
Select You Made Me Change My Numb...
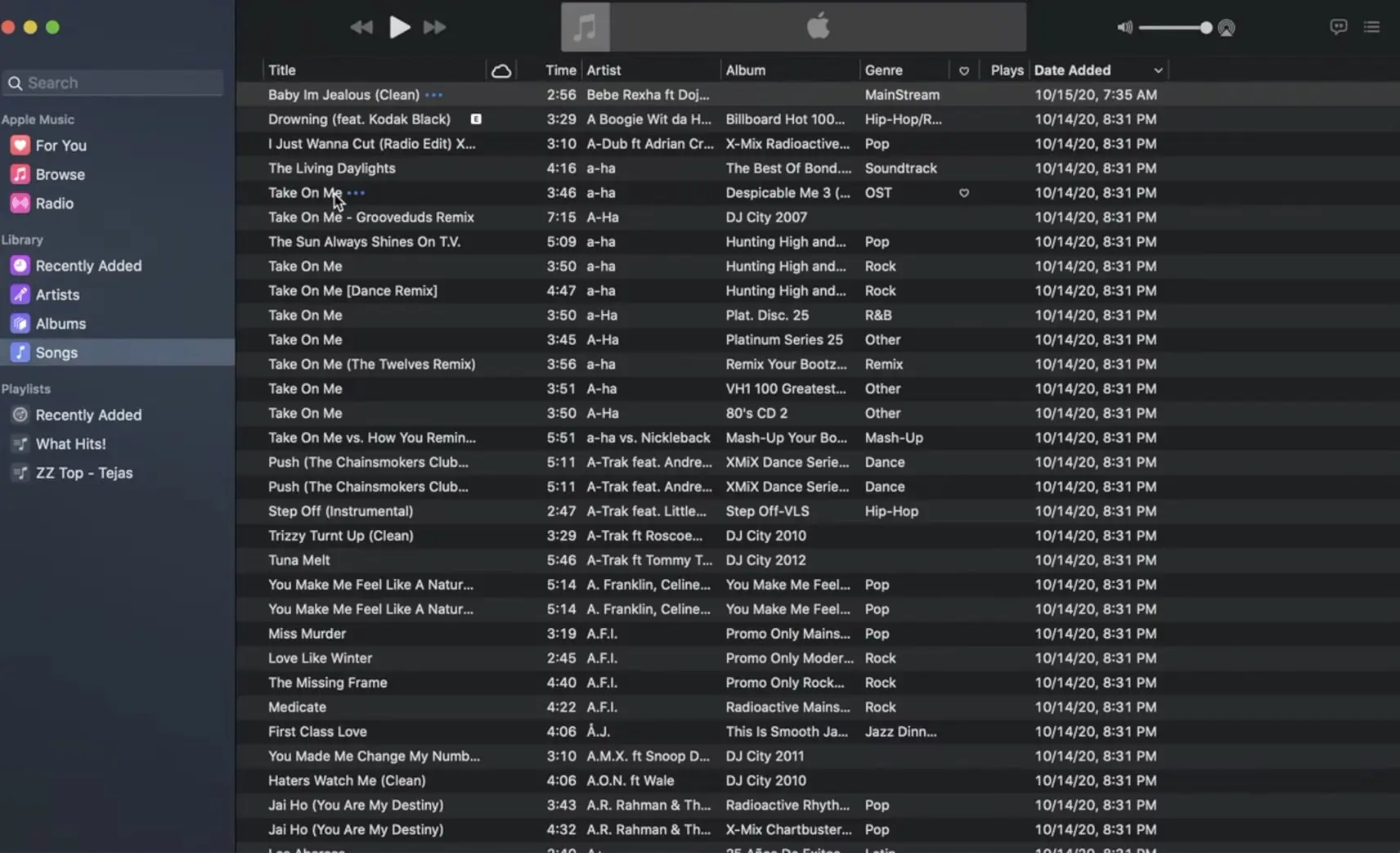point(374,756)
